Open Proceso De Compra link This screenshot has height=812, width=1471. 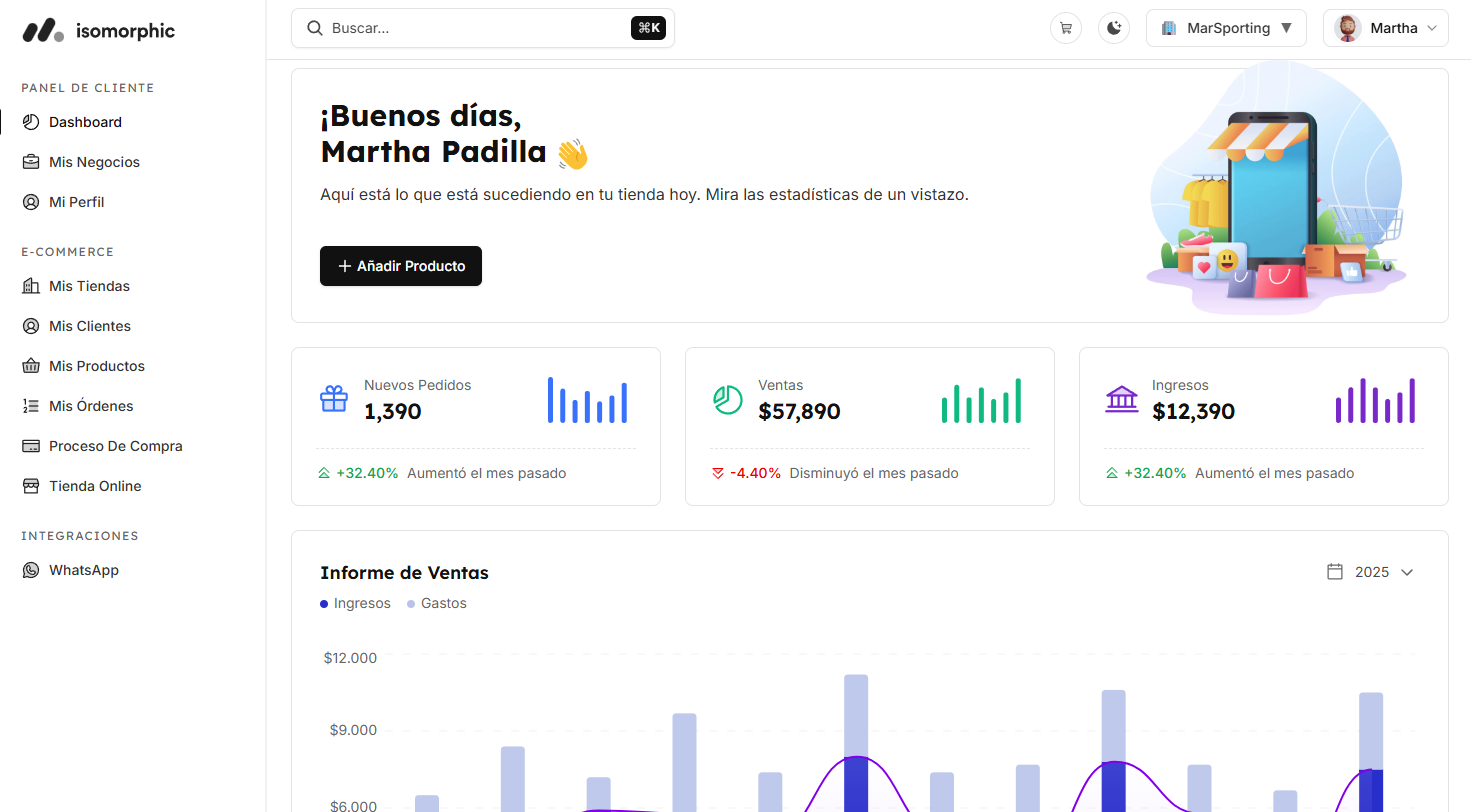pos(116,446)
